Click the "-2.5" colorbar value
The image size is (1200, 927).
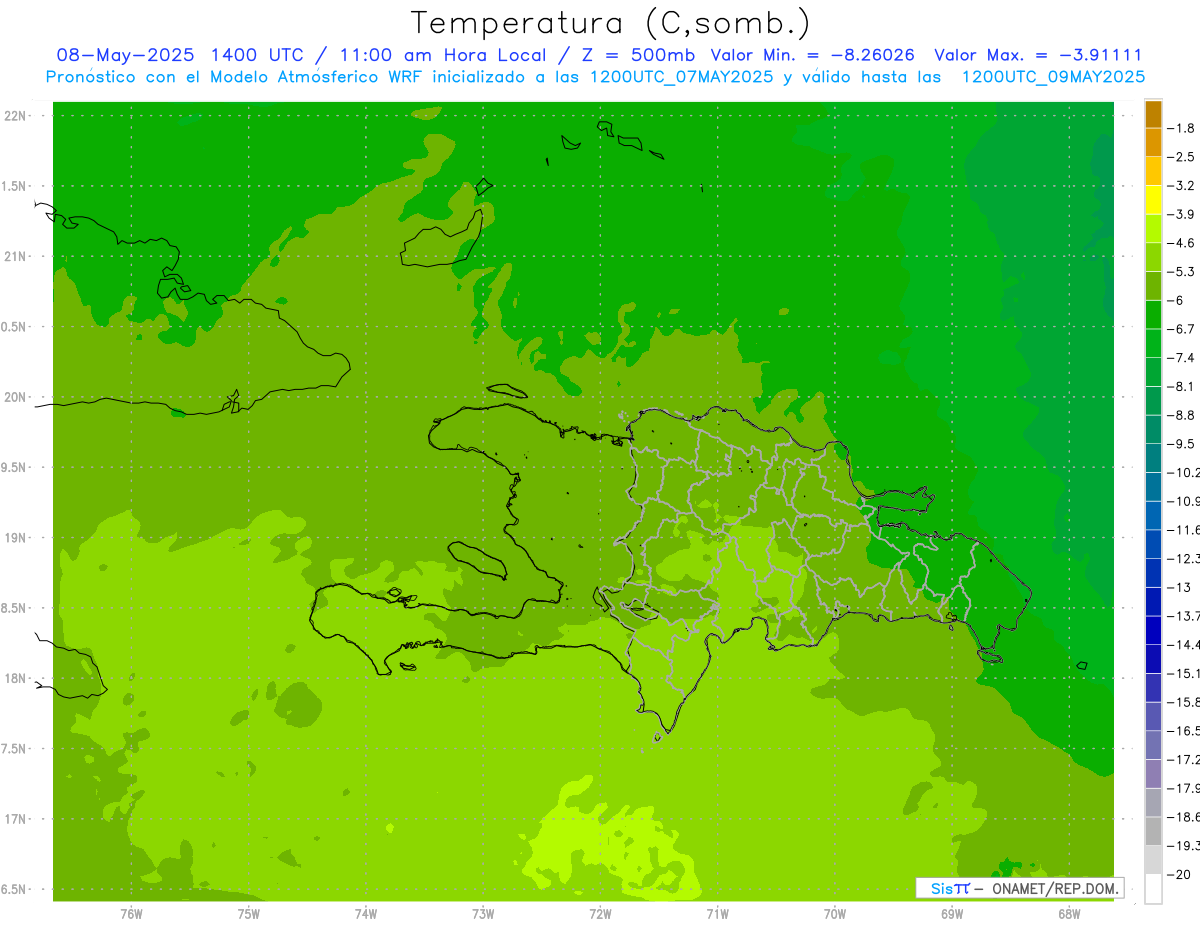click(1181, 157)
